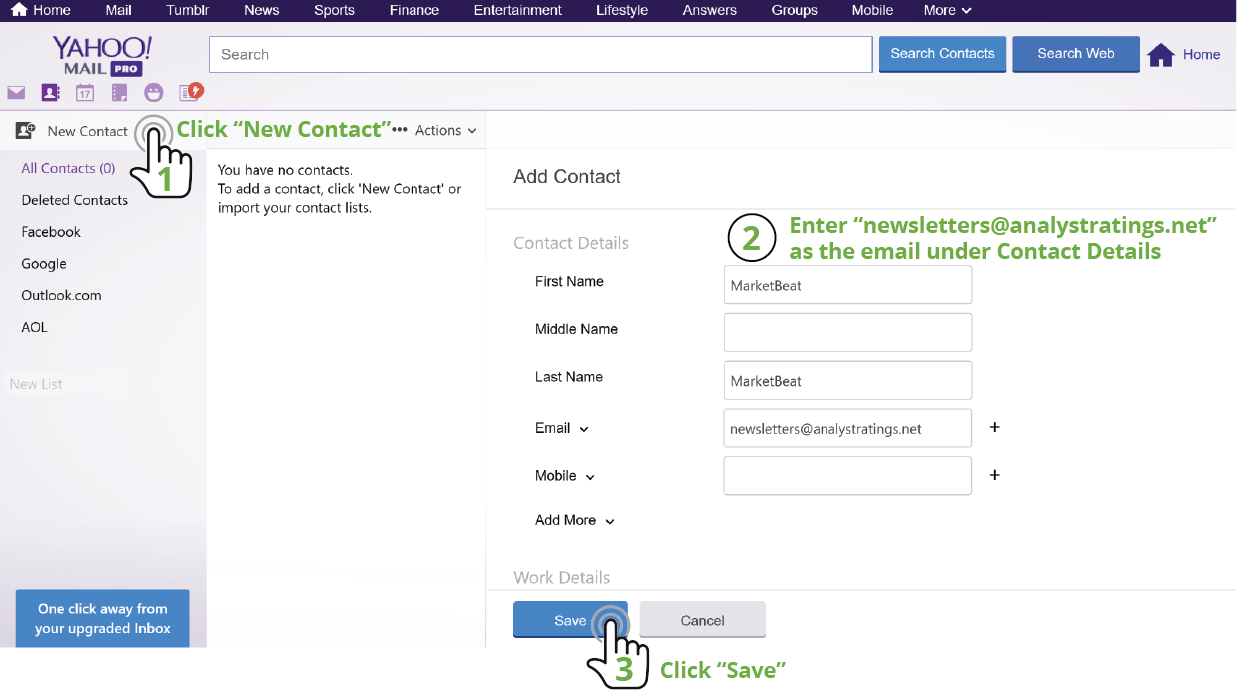Open the Notepad icon
The image size is (1237, 694).
(119, 93)
